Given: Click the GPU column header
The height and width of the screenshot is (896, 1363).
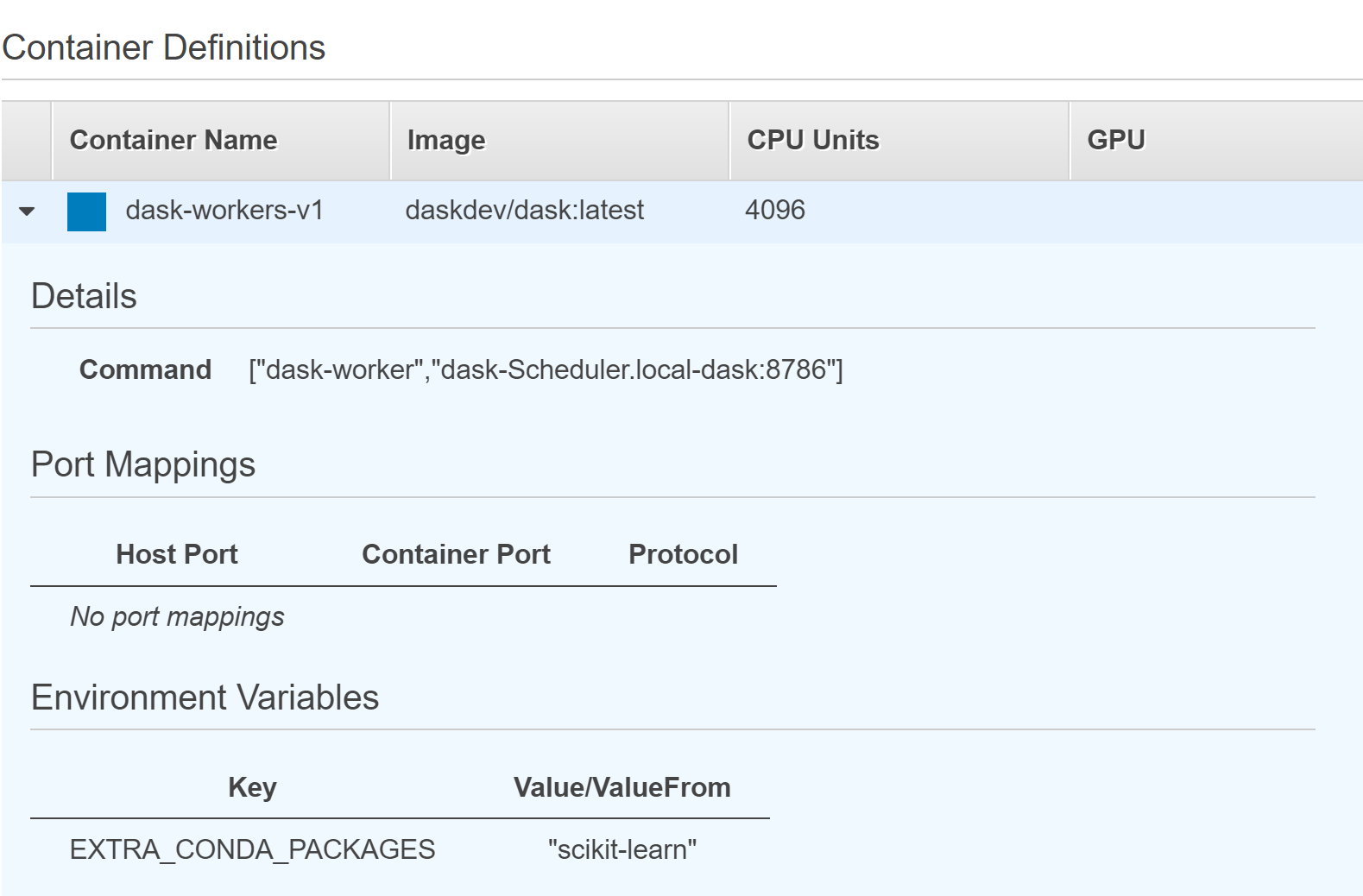Looking at the screenshot, I should pyautogui.click(x=1115, y=140).
